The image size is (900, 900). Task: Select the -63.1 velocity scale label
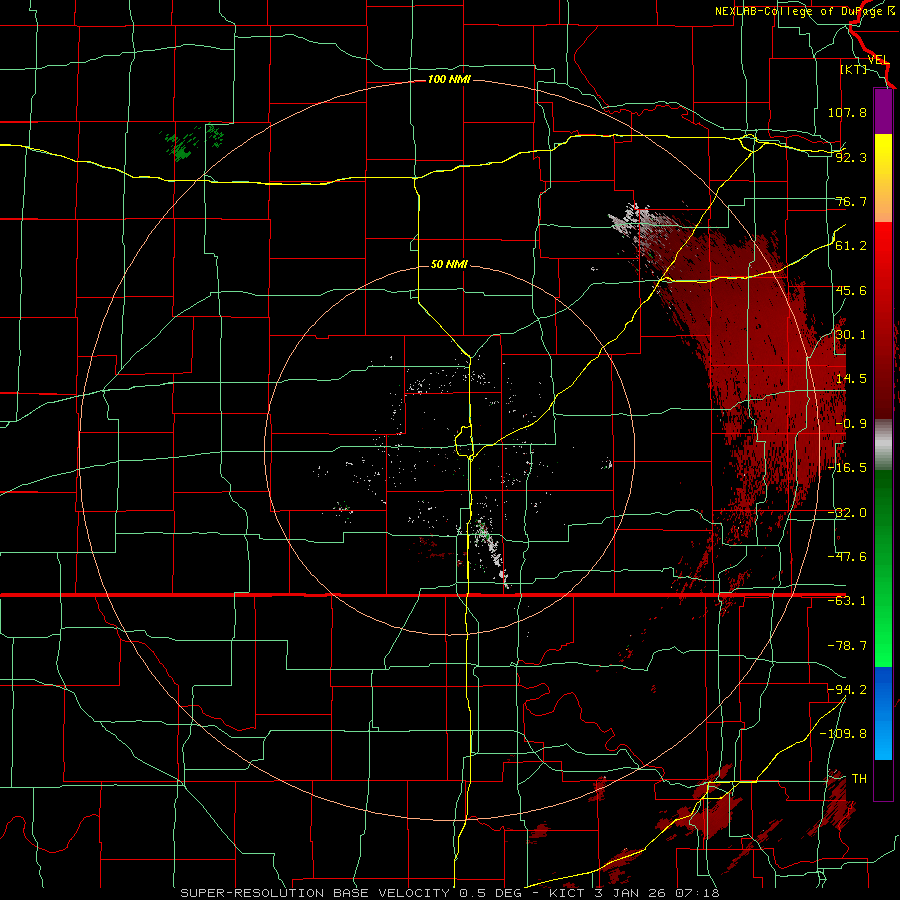pyautogui.click(x=847, y=601)
